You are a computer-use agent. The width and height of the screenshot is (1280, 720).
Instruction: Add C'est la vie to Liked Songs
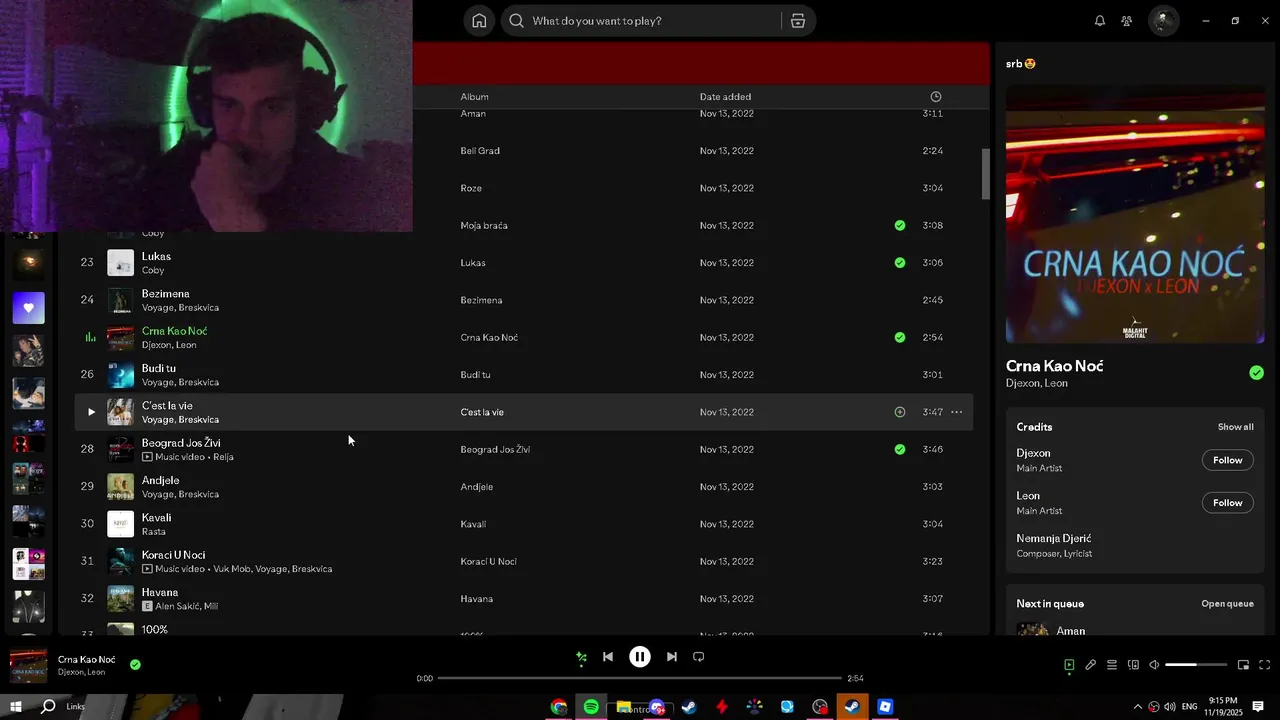coord(900,412)
